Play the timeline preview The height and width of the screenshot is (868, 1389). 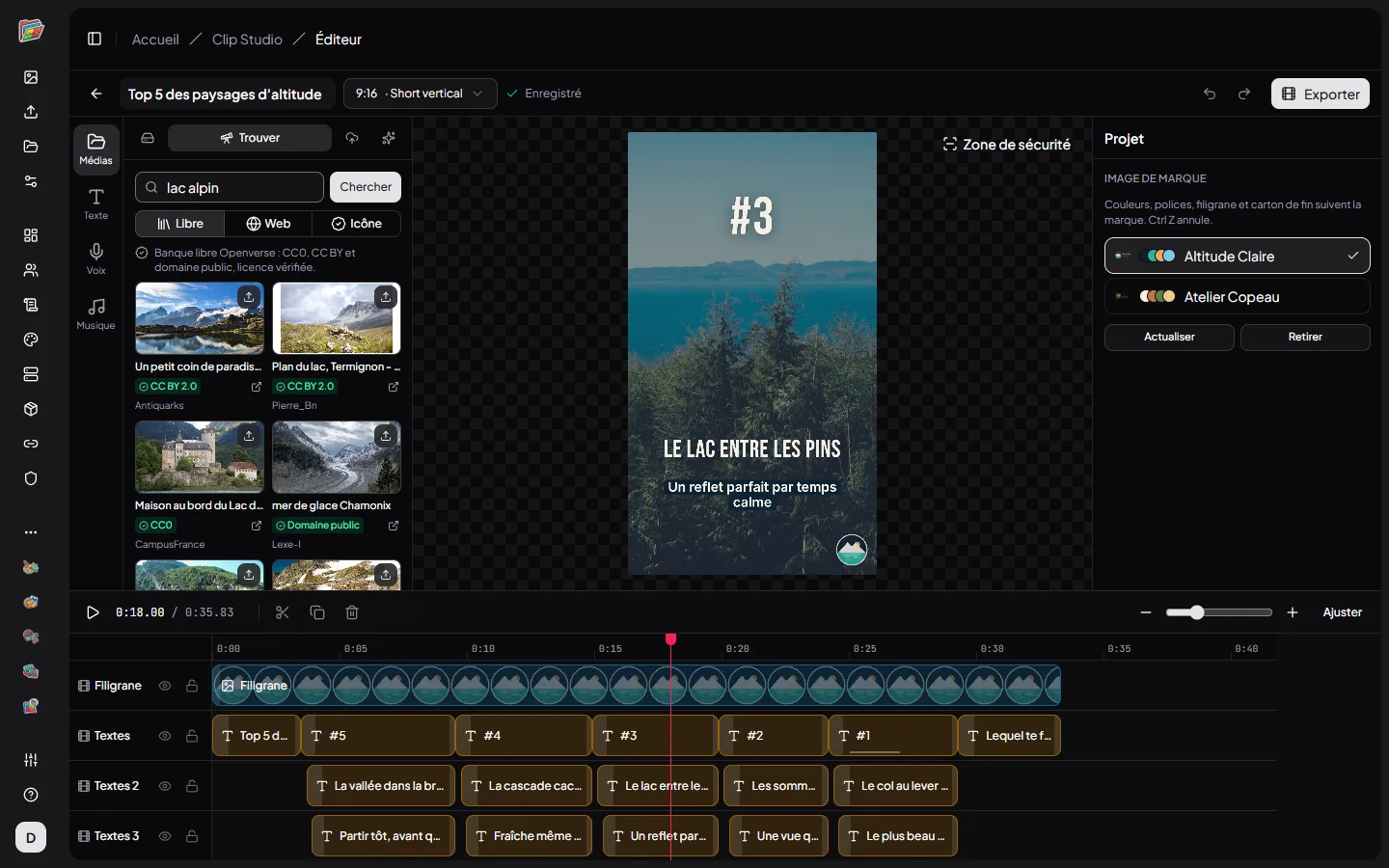click(93, 612)
